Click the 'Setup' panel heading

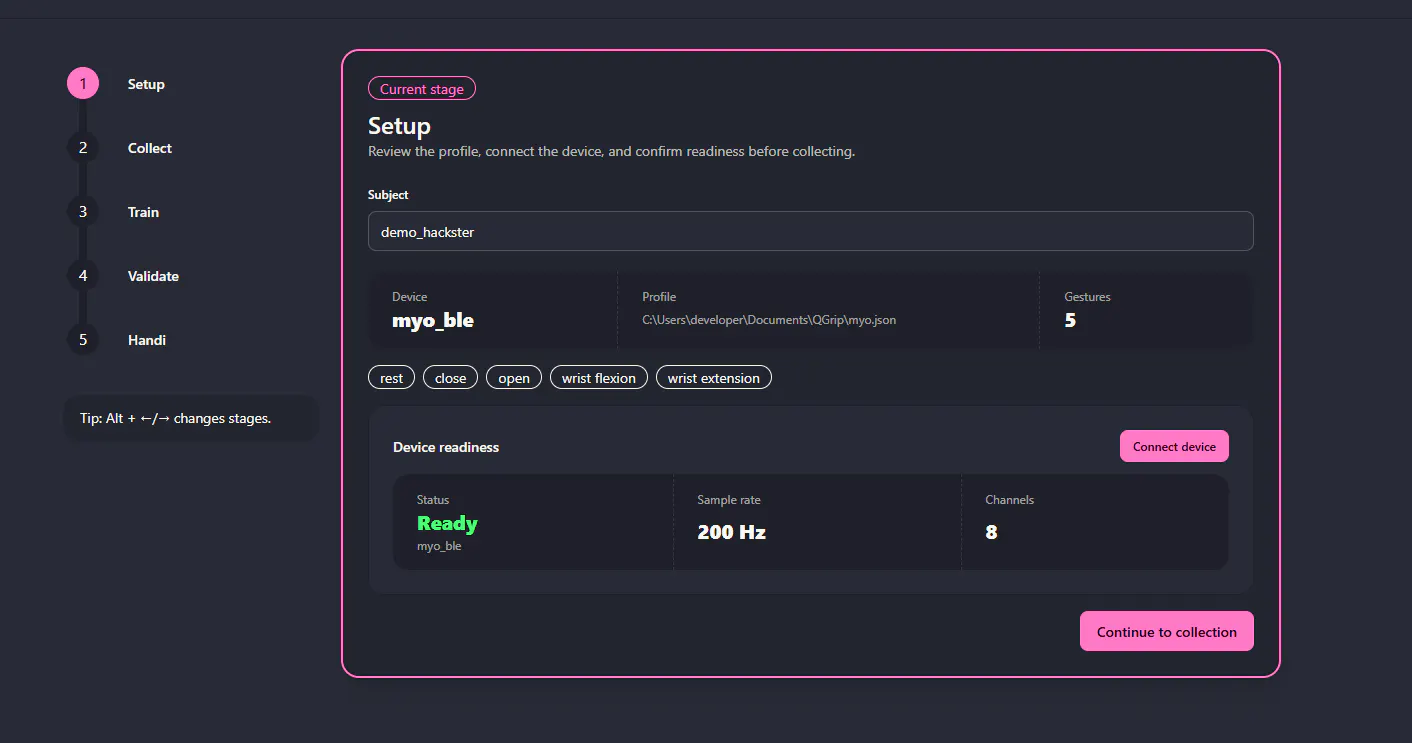[400, 126]
